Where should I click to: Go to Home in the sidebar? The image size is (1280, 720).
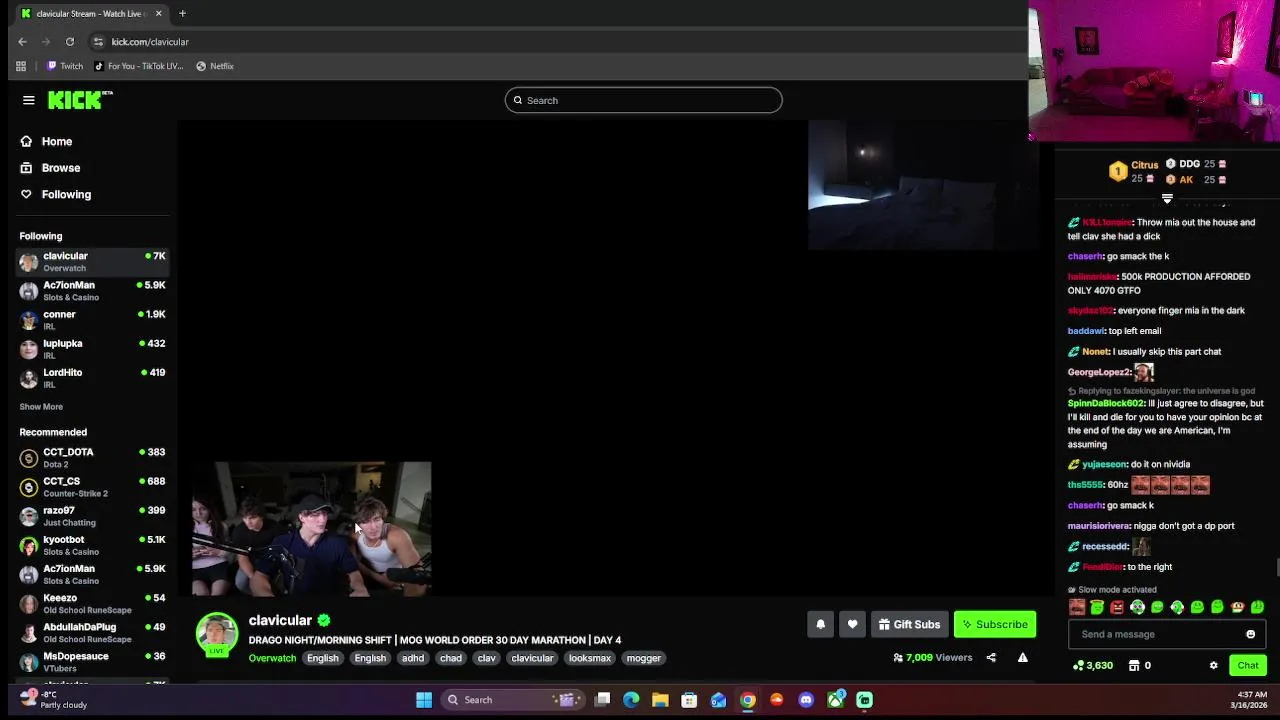[x=47, y=141]
